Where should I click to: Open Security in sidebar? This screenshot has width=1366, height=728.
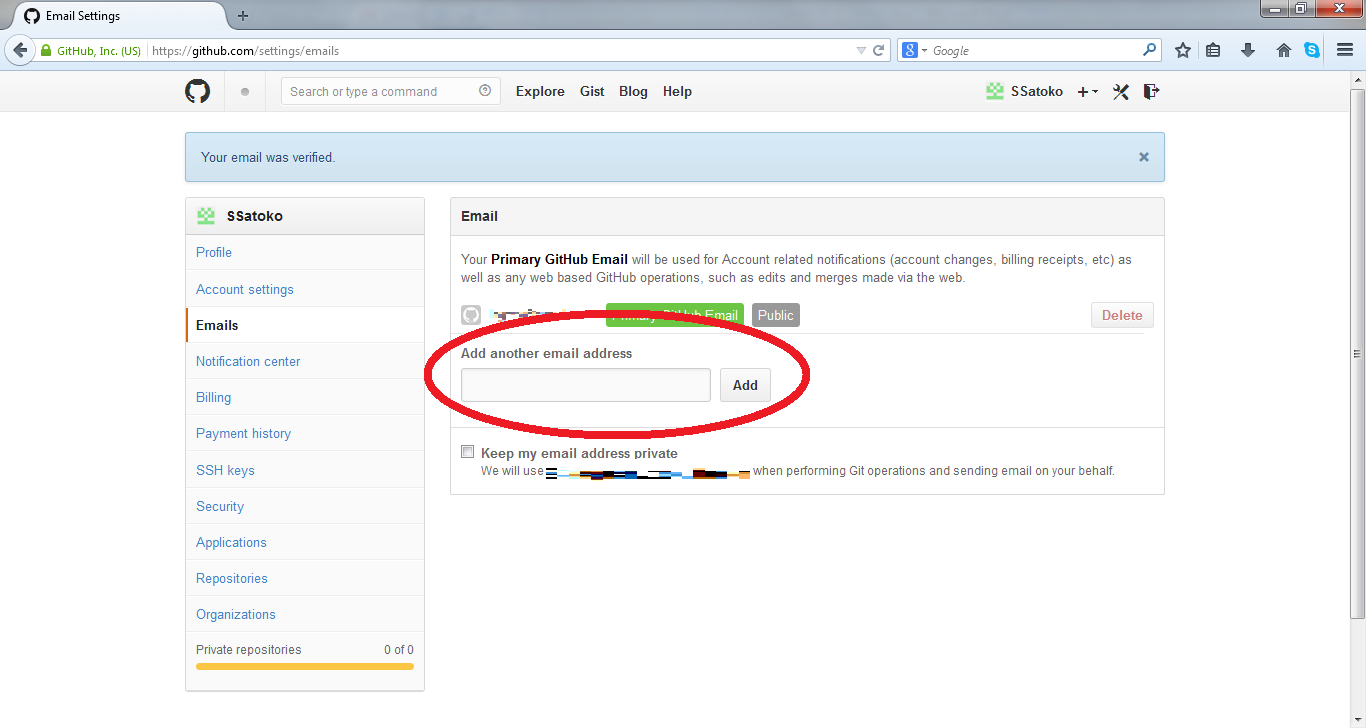[305, 506]
